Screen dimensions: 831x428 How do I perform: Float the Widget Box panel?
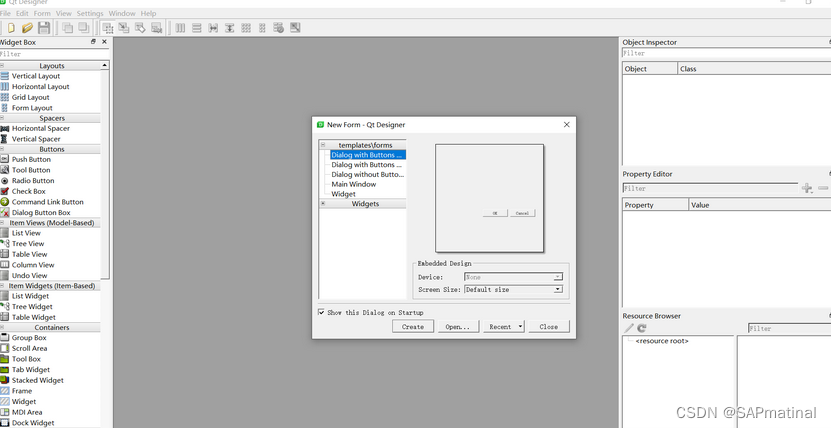pyautogui.click(x=93, y=41)
